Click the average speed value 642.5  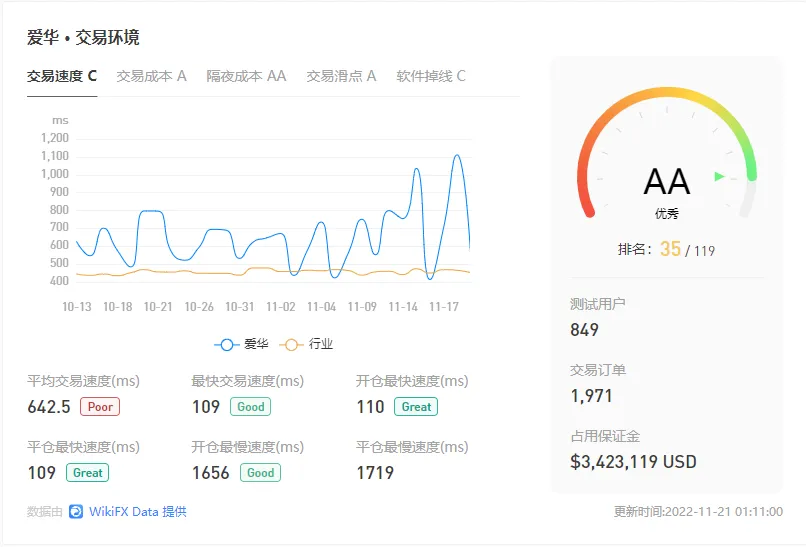tap(49, 407)
